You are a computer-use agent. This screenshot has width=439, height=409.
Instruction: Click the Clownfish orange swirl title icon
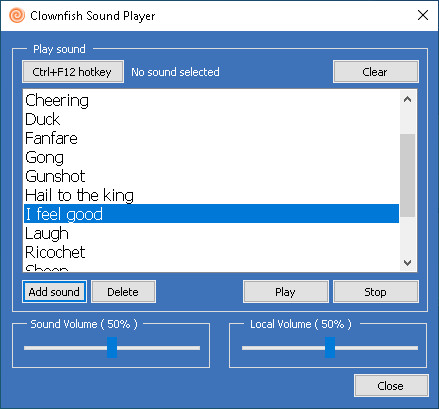pyautogui.click(x=17, y=16)
